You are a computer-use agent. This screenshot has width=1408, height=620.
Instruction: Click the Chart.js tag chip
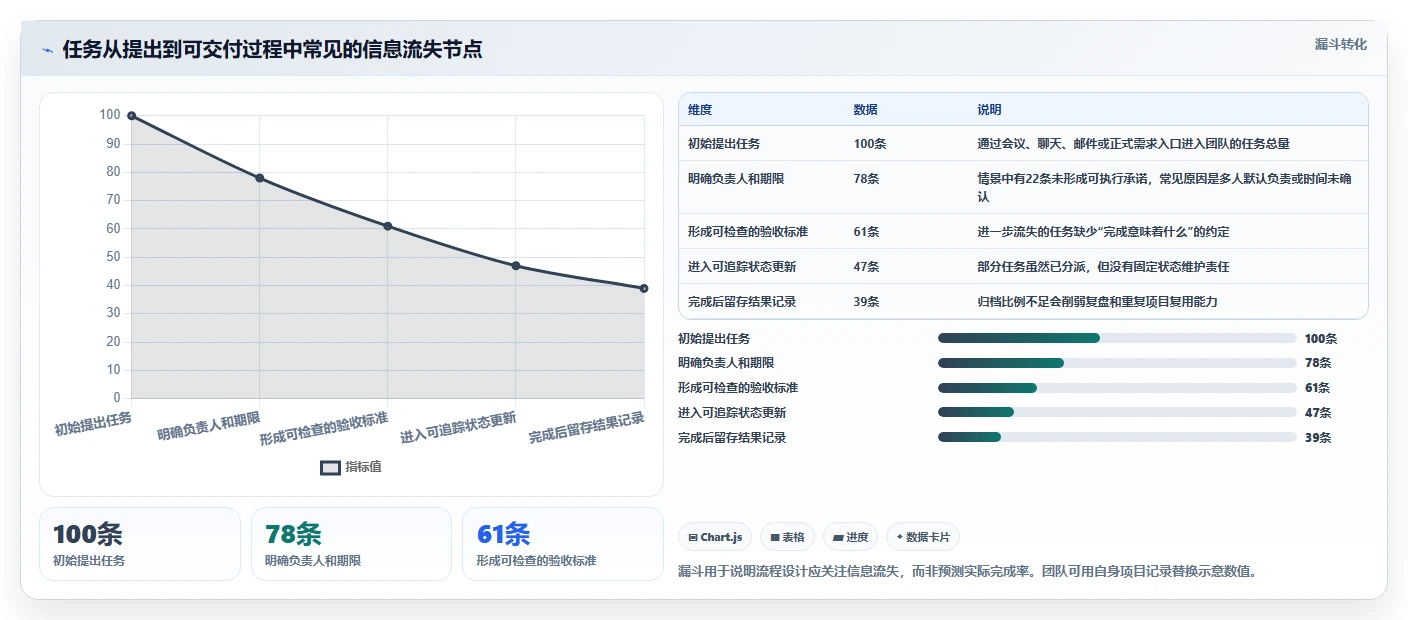pos(715,537)
